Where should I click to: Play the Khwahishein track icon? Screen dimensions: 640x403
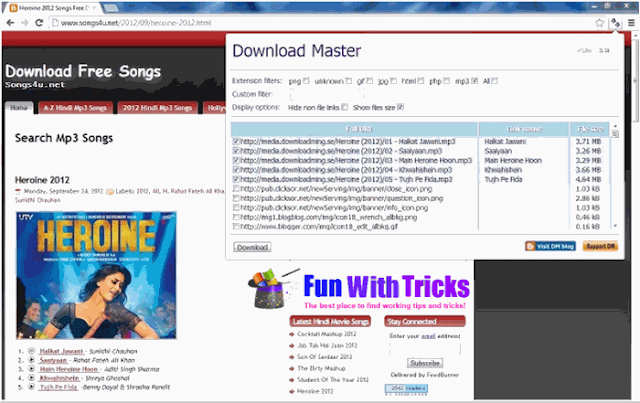[31, 378]
